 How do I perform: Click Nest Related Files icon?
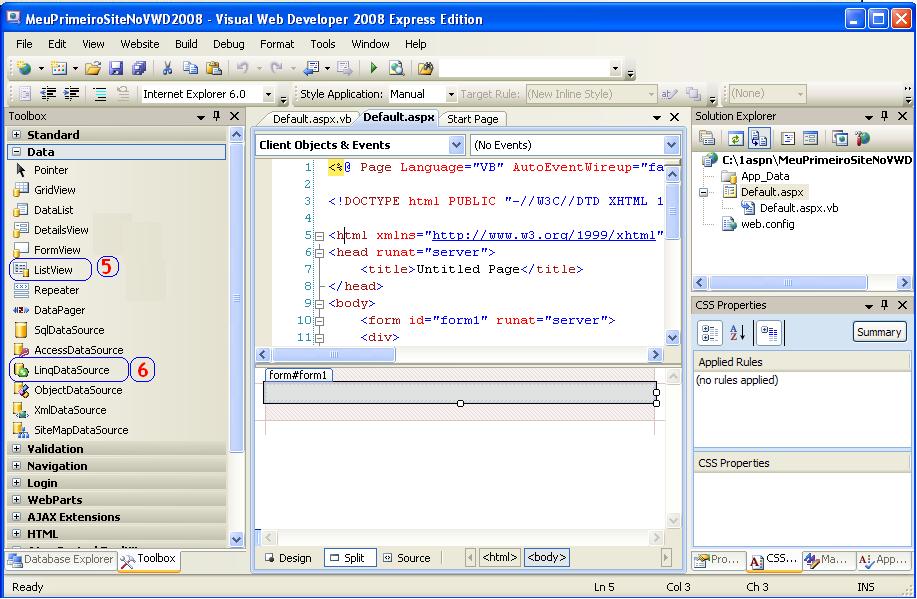coord(759,139)
